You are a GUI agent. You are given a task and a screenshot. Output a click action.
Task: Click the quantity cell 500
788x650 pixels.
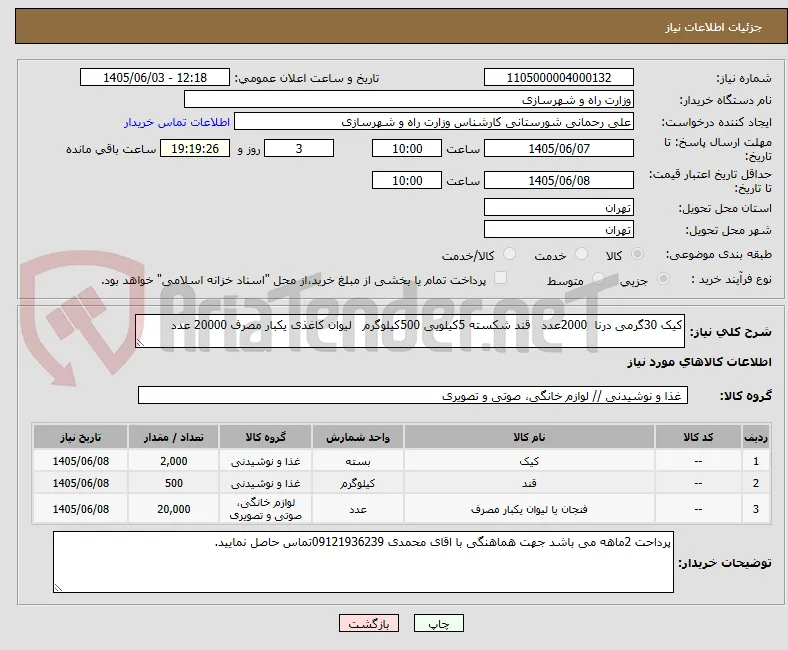point(173,483)
